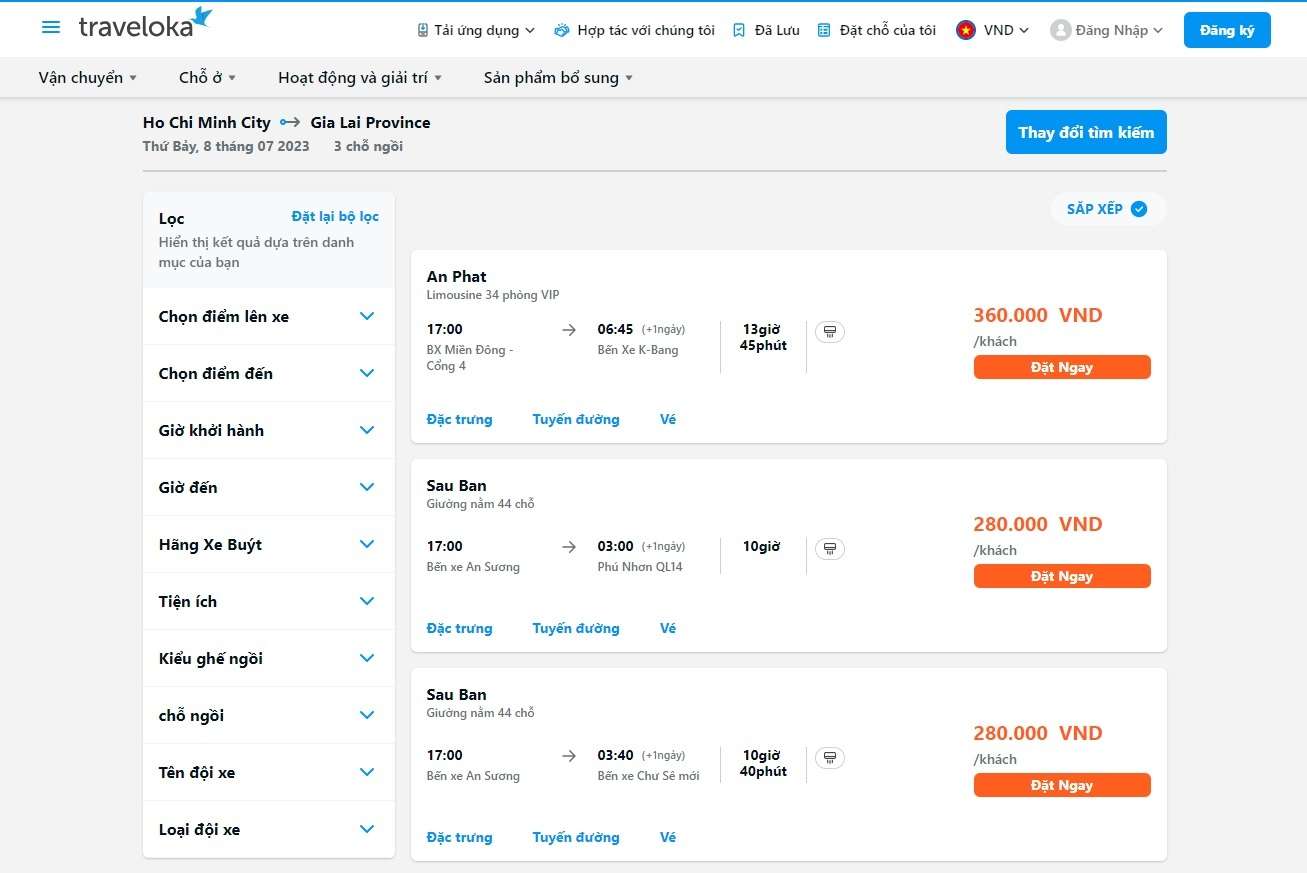Open the Tuyến đường tab of An Phat trip
Screen dimensions: 1307x873
coord(576,419)
